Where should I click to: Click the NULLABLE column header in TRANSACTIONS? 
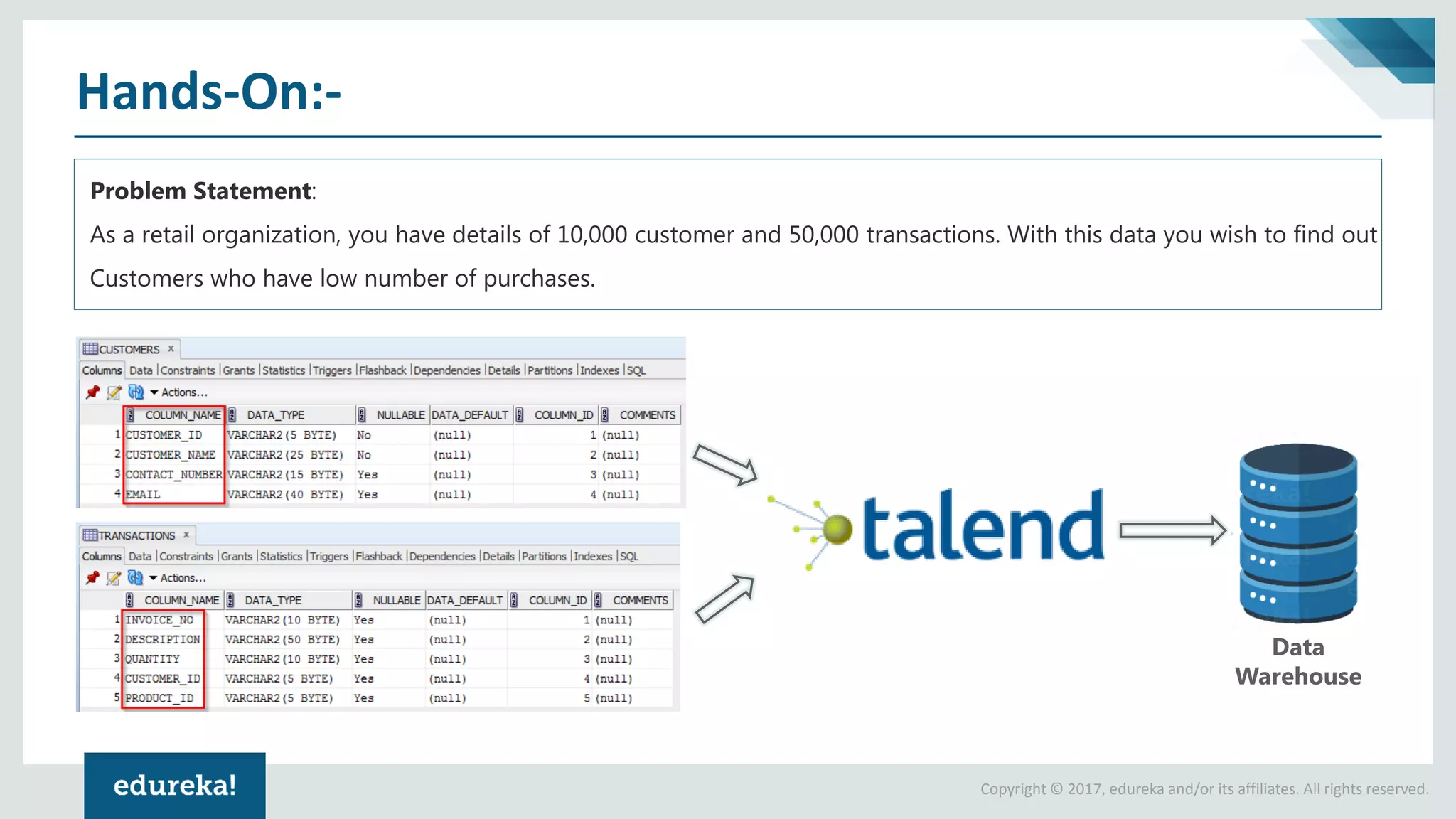pyautogui.click(x=396, y=600)
